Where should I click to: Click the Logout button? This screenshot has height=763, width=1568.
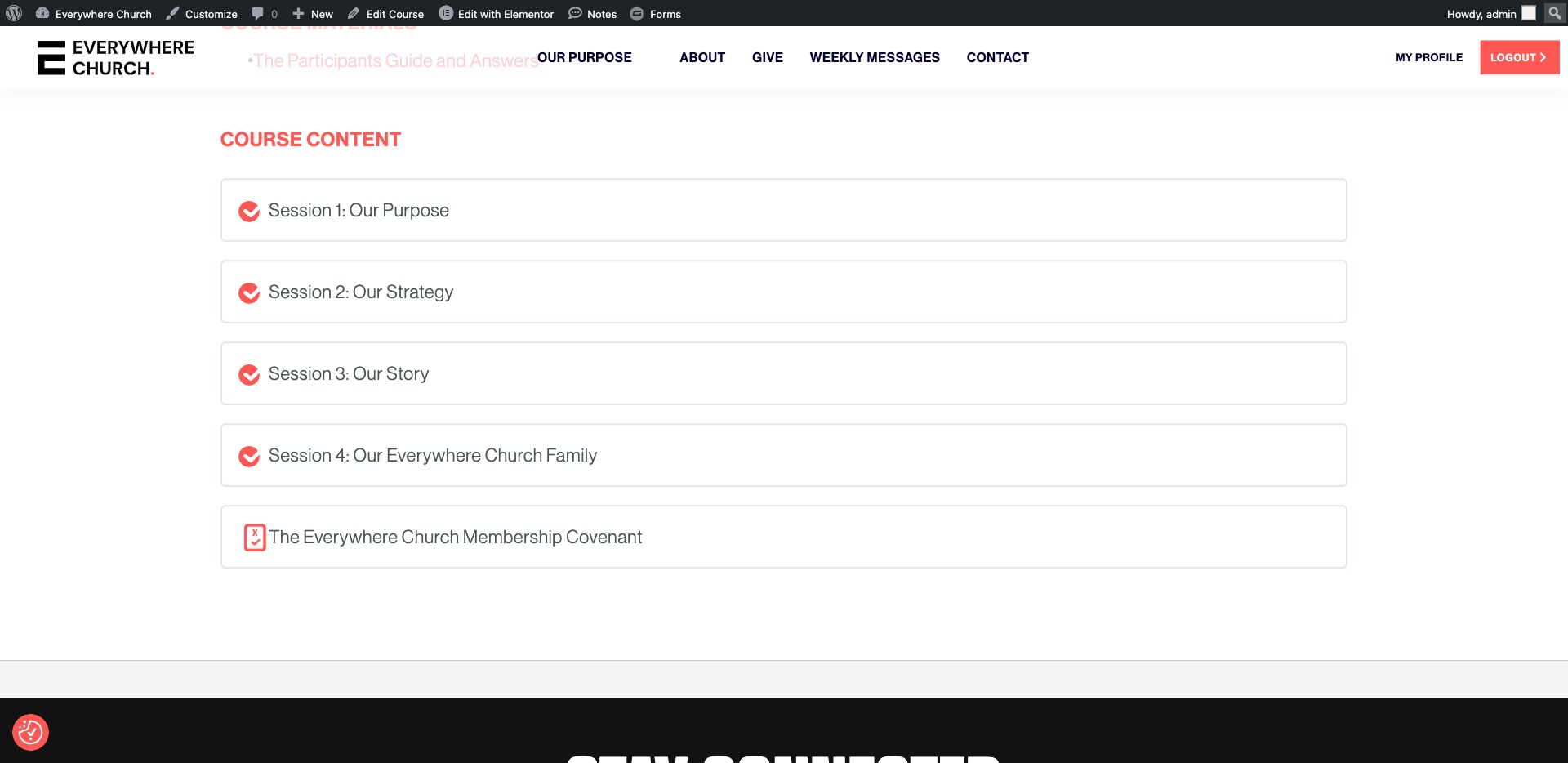(x=1519, y=57)
